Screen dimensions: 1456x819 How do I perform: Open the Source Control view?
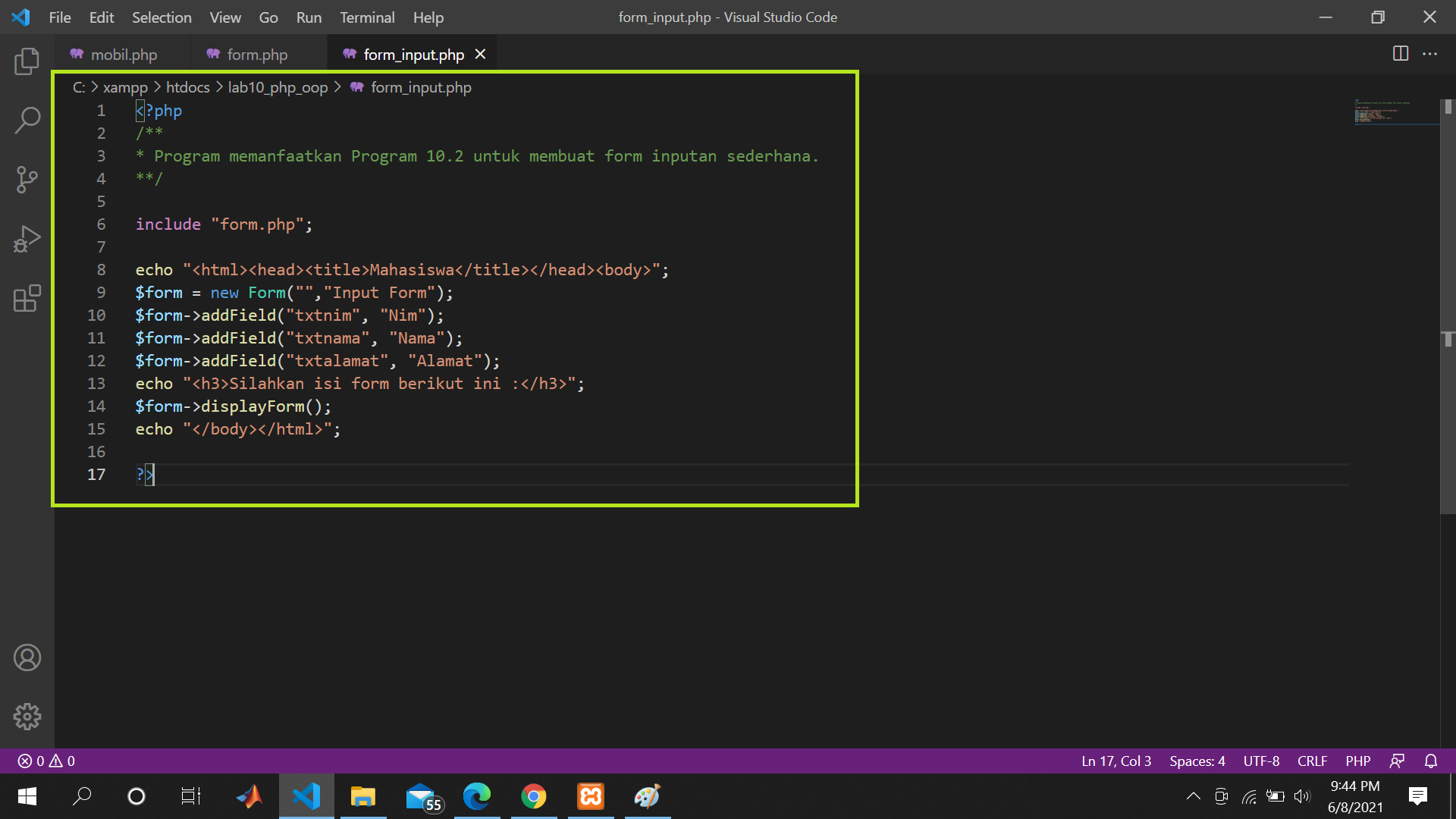pyautogui.click(x=27, y=180)
